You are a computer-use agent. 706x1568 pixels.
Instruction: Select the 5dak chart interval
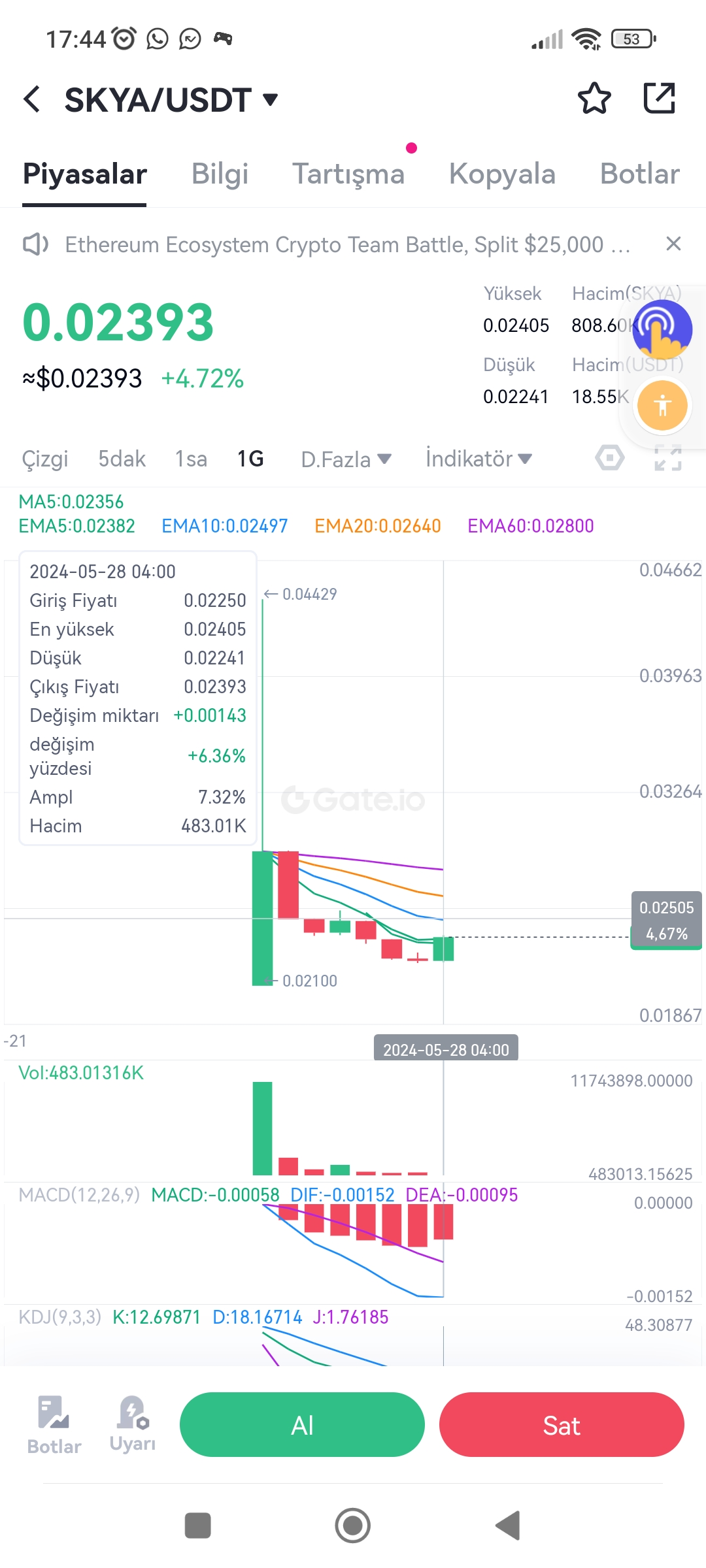122,459
